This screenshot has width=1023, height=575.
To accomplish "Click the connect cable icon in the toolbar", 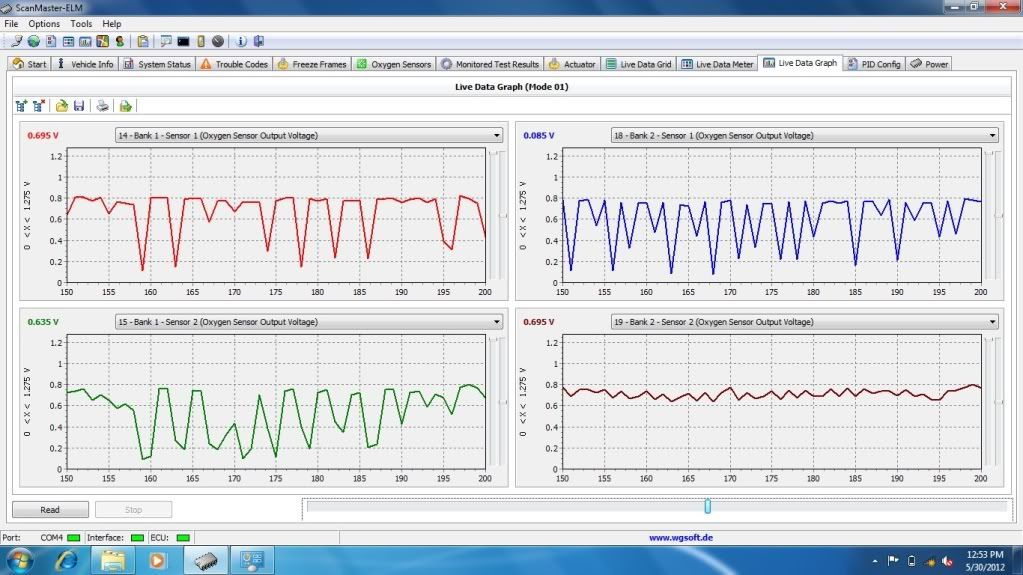I will 16,41.
